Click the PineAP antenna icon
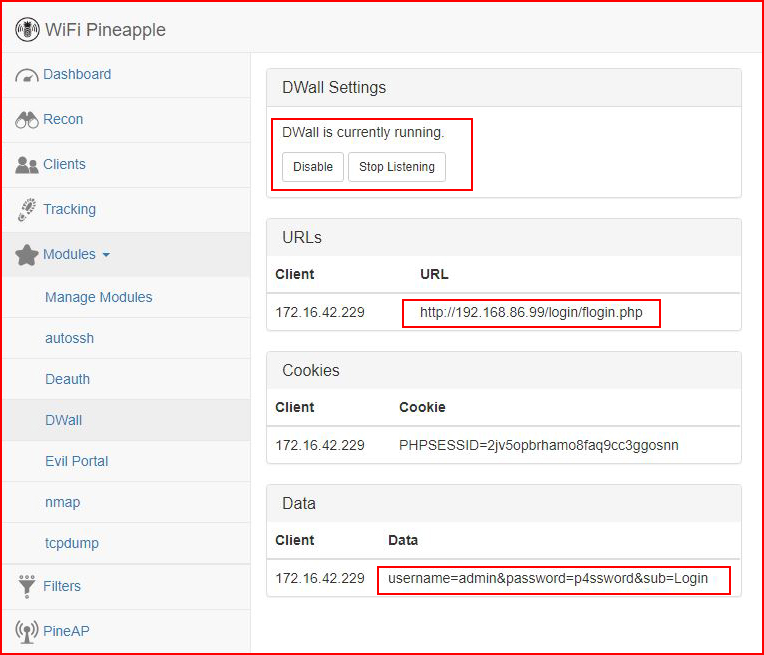Viewport: 764px width, 655px height. point(26,631)
